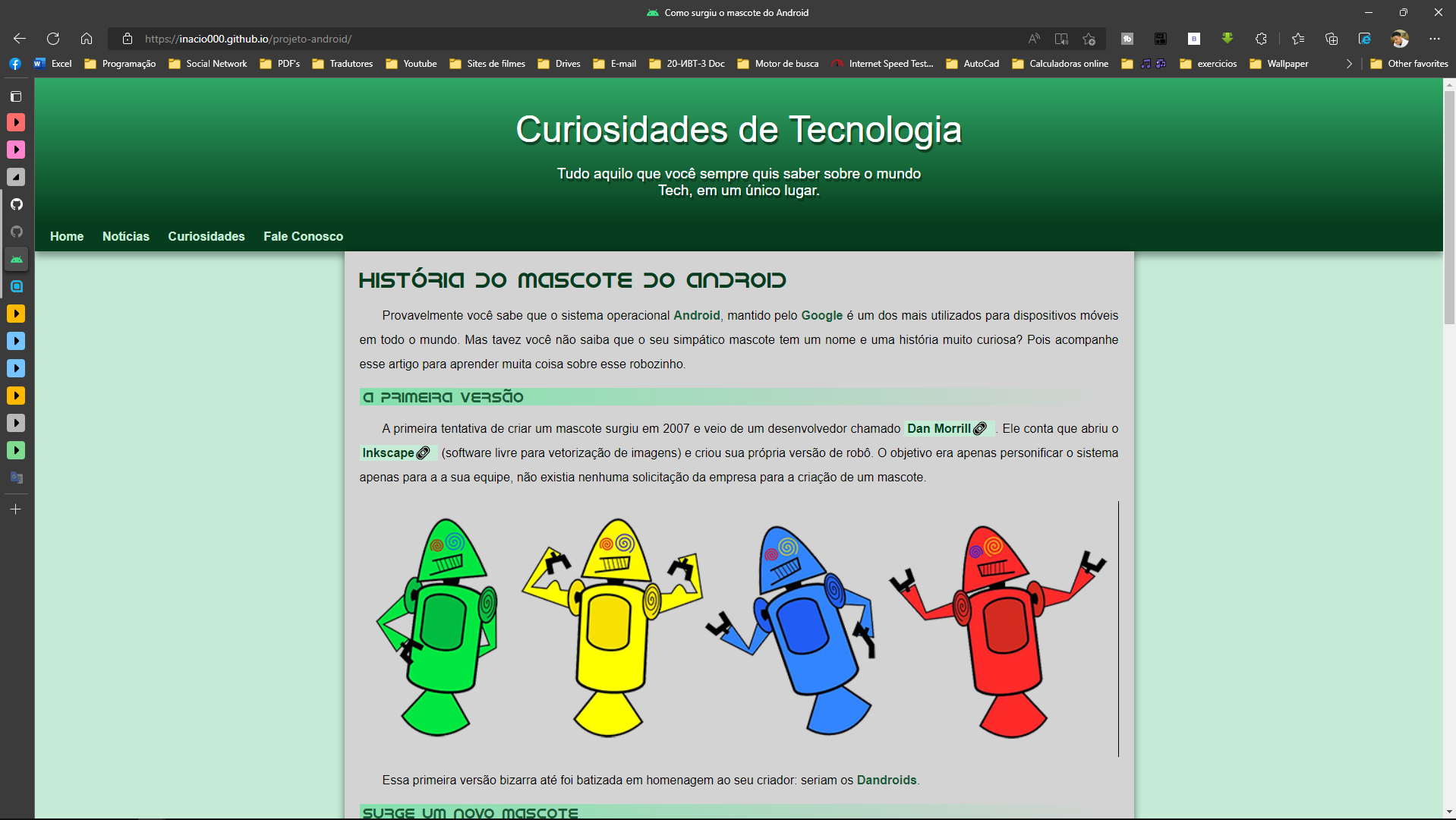
Task: Open the browser Collections panel
Action: tap(1332, 39)
